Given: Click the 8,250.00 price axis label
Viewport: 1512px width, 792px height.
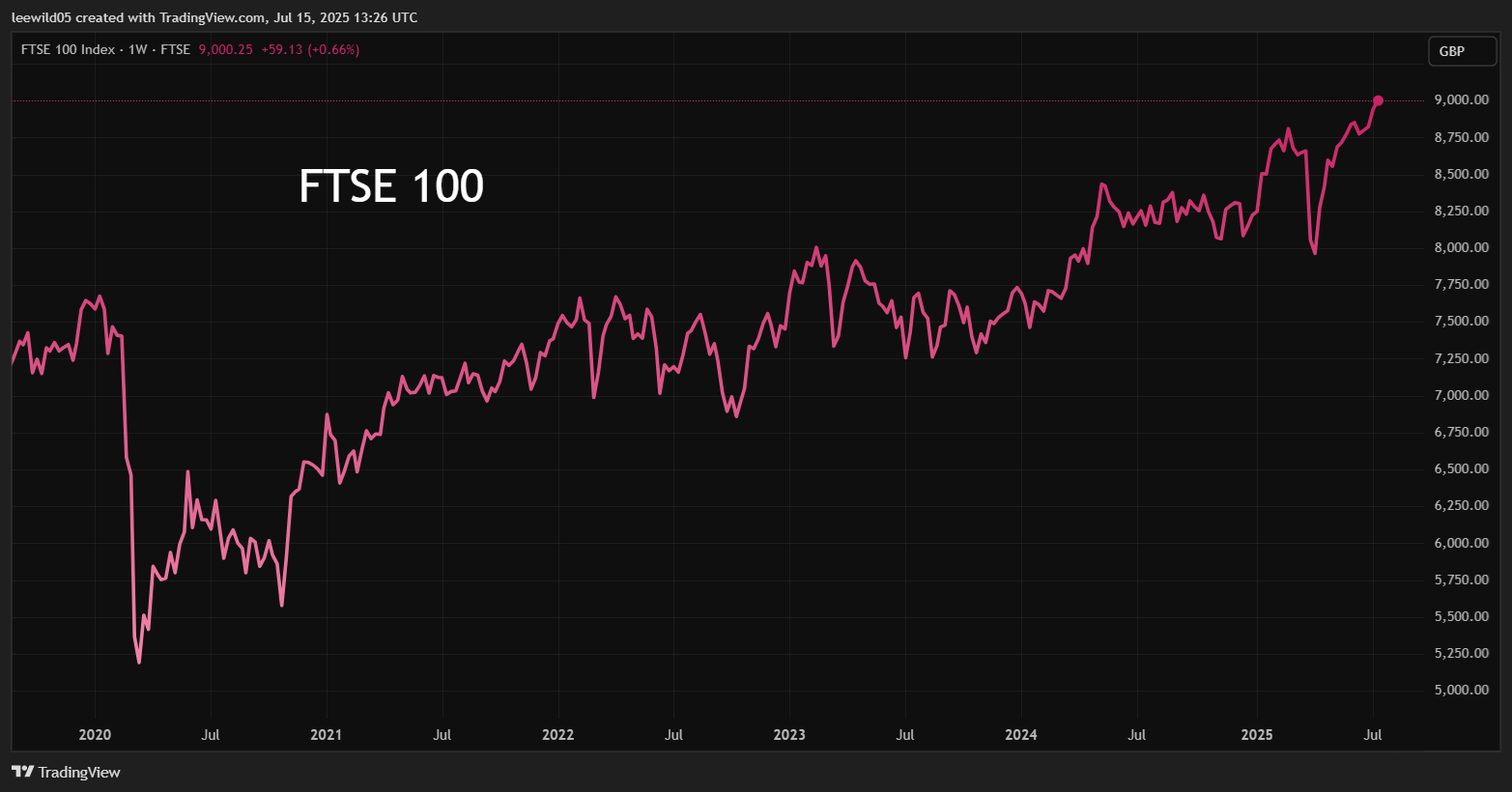Looking at the screenshot, I should pyautogui.click(x=1461, y=211).
